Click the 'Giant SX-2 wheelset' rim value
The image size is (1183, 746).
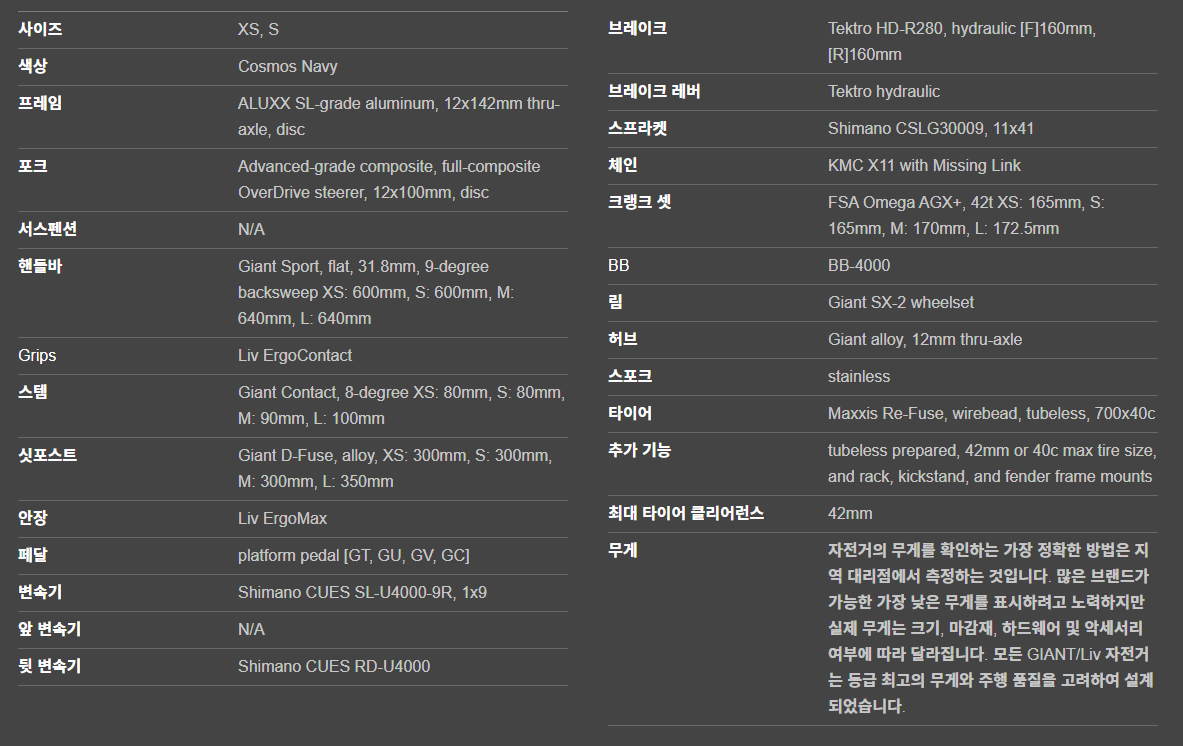901,302
